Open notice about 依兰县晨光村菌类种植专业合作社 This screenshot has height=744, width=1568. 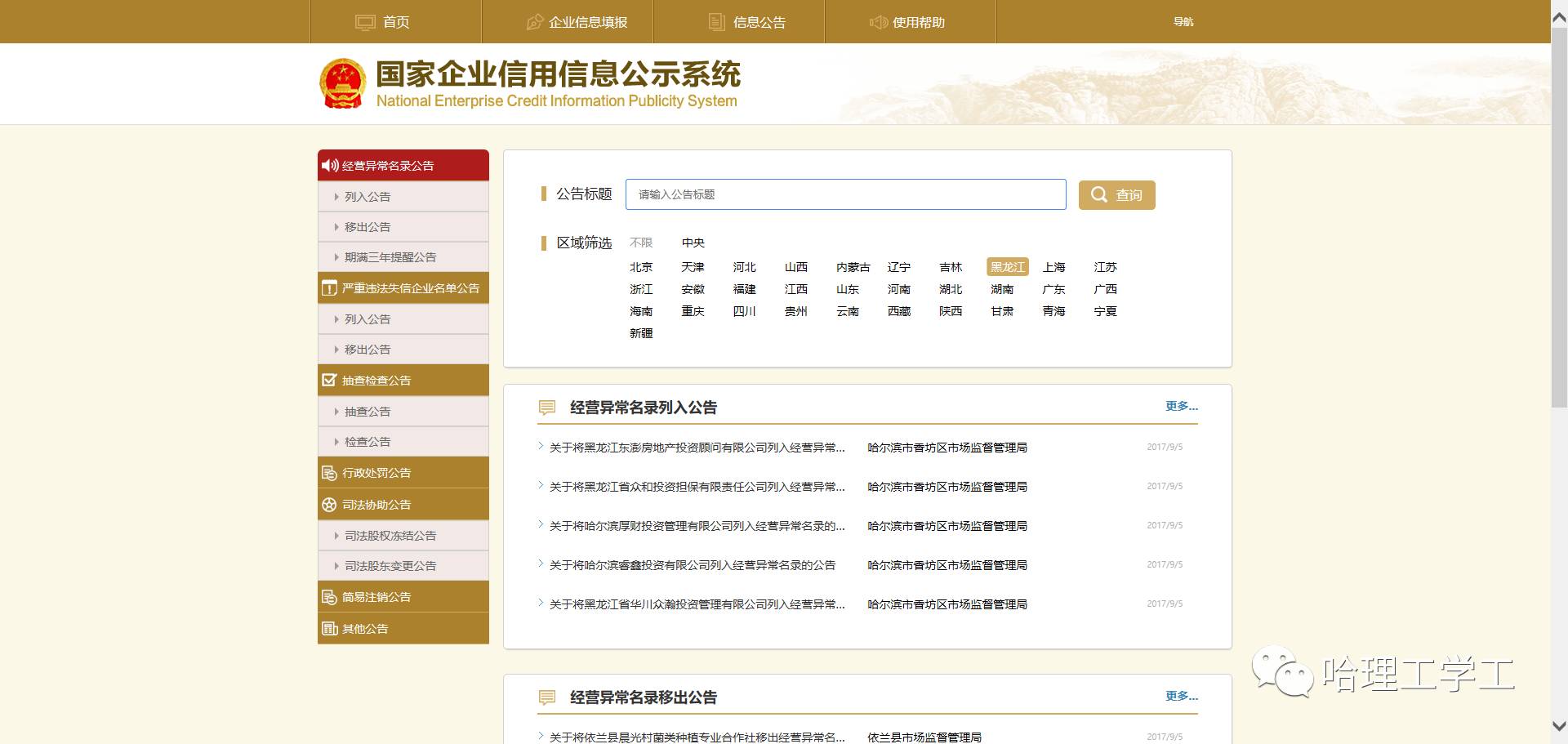point(697,737)
